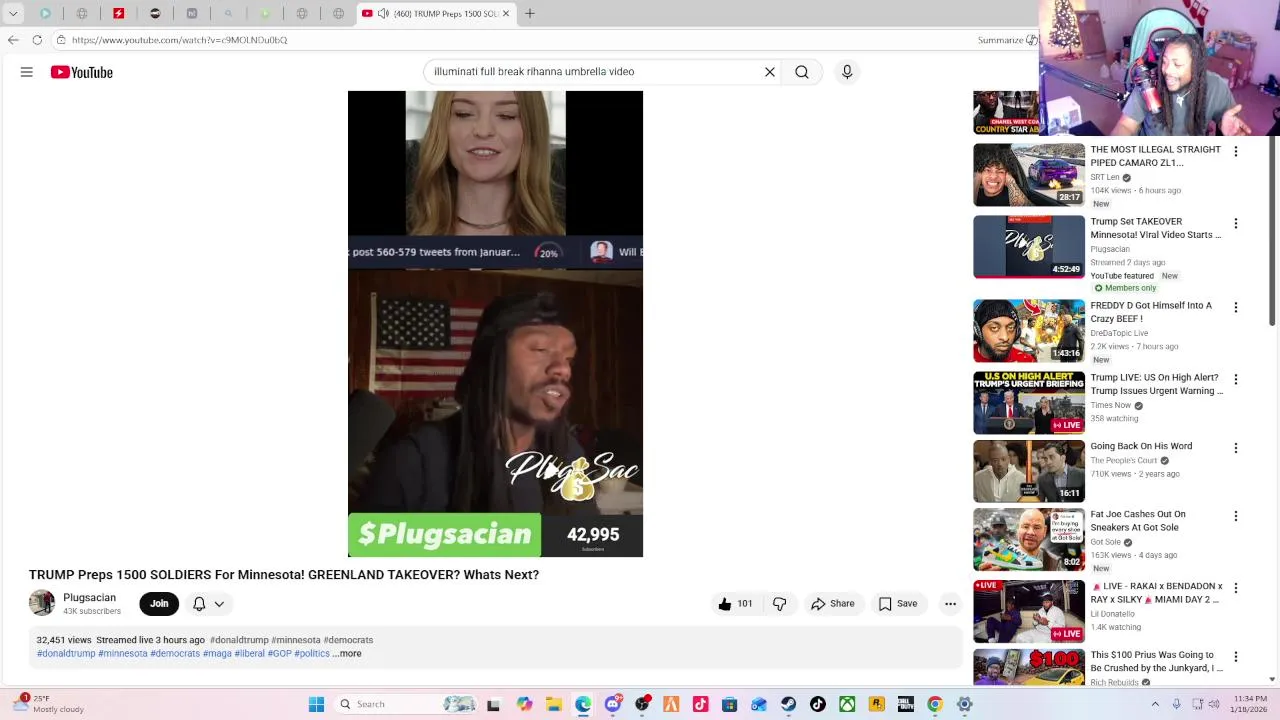Open Camaro ZL1 video thumbnail
Screen dimensions: 1280x720
[1029, 175]
